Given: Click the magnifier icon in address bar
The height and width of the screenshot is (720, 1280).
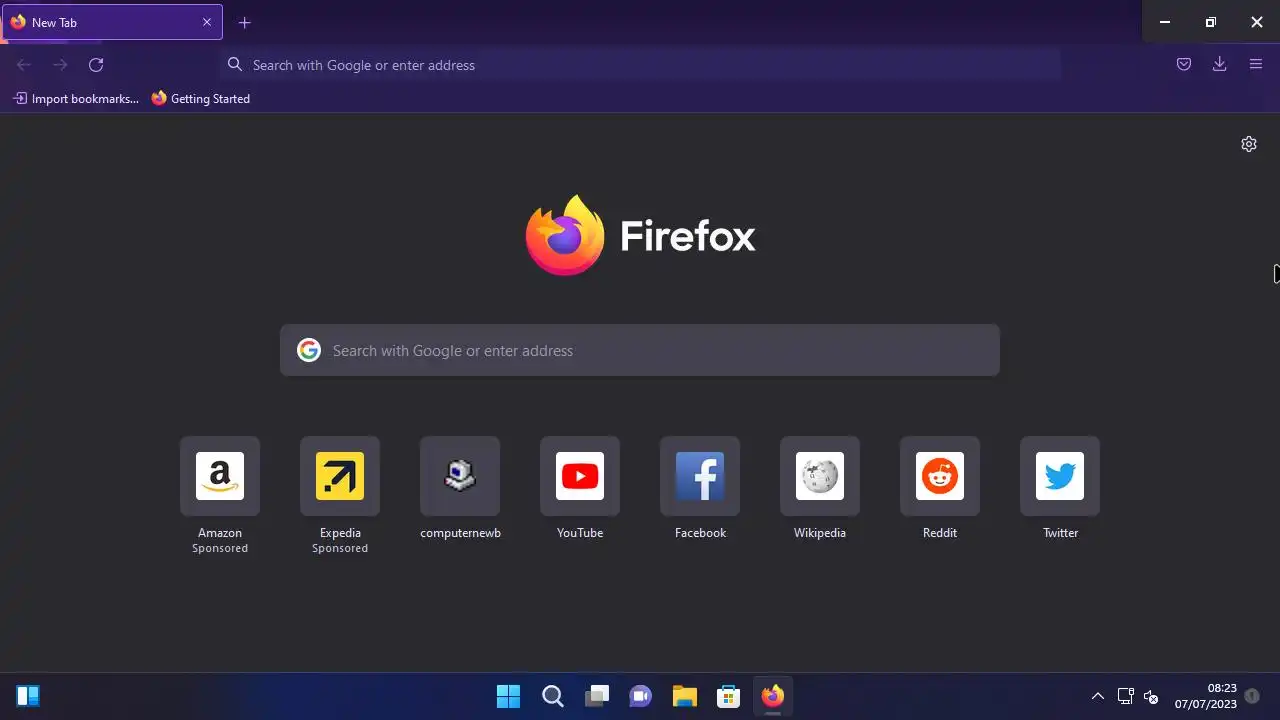Looking at the screenshot, I should [235, 65].
